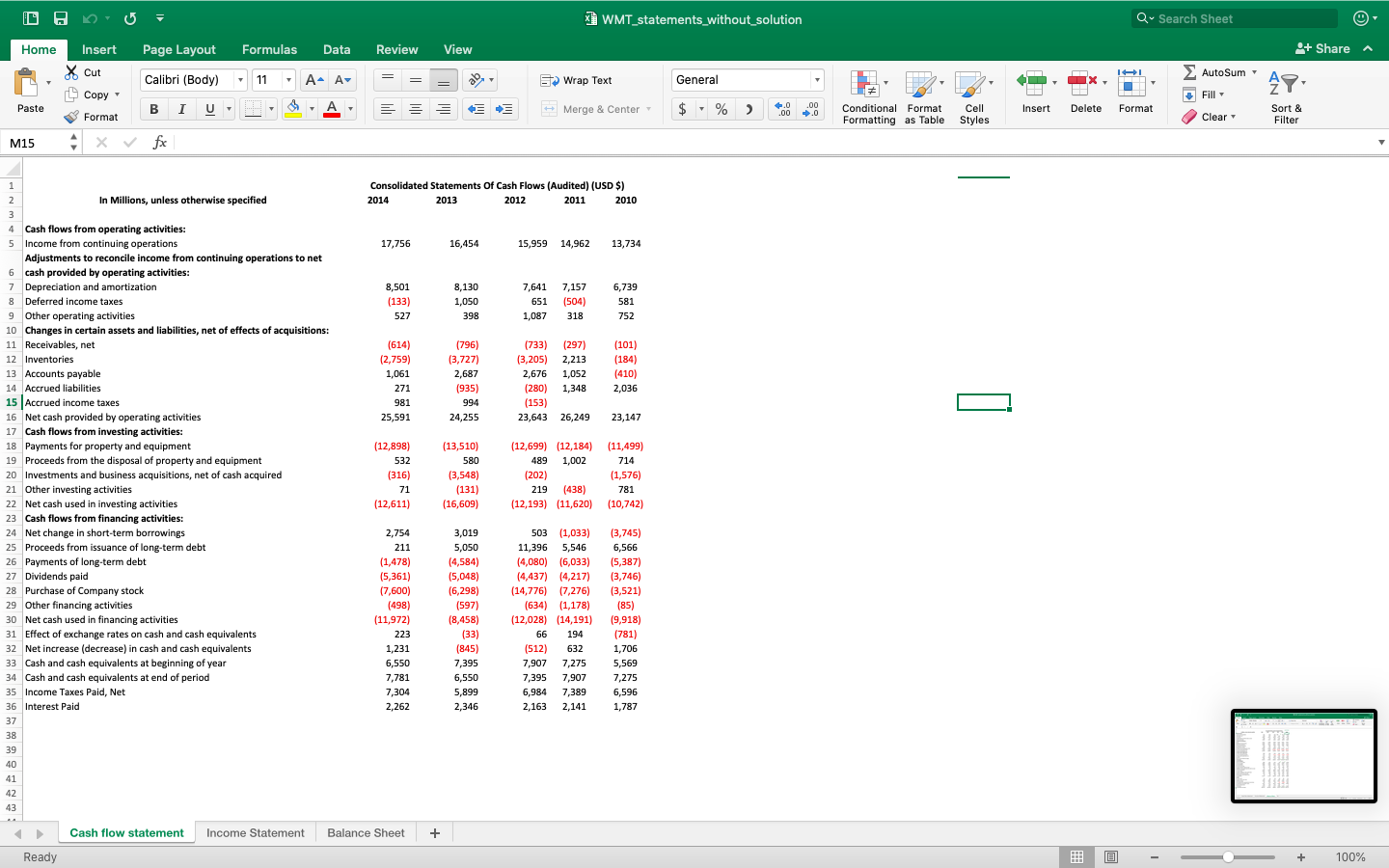1389x868 pixels.
Task: Enable center text alignment
Action: pos(415,109)
